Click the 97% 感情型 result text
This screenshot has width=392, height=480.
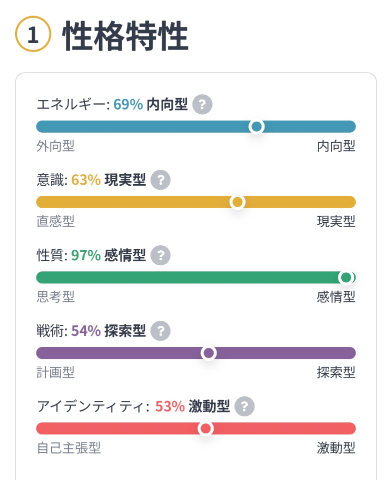(109, 256)
